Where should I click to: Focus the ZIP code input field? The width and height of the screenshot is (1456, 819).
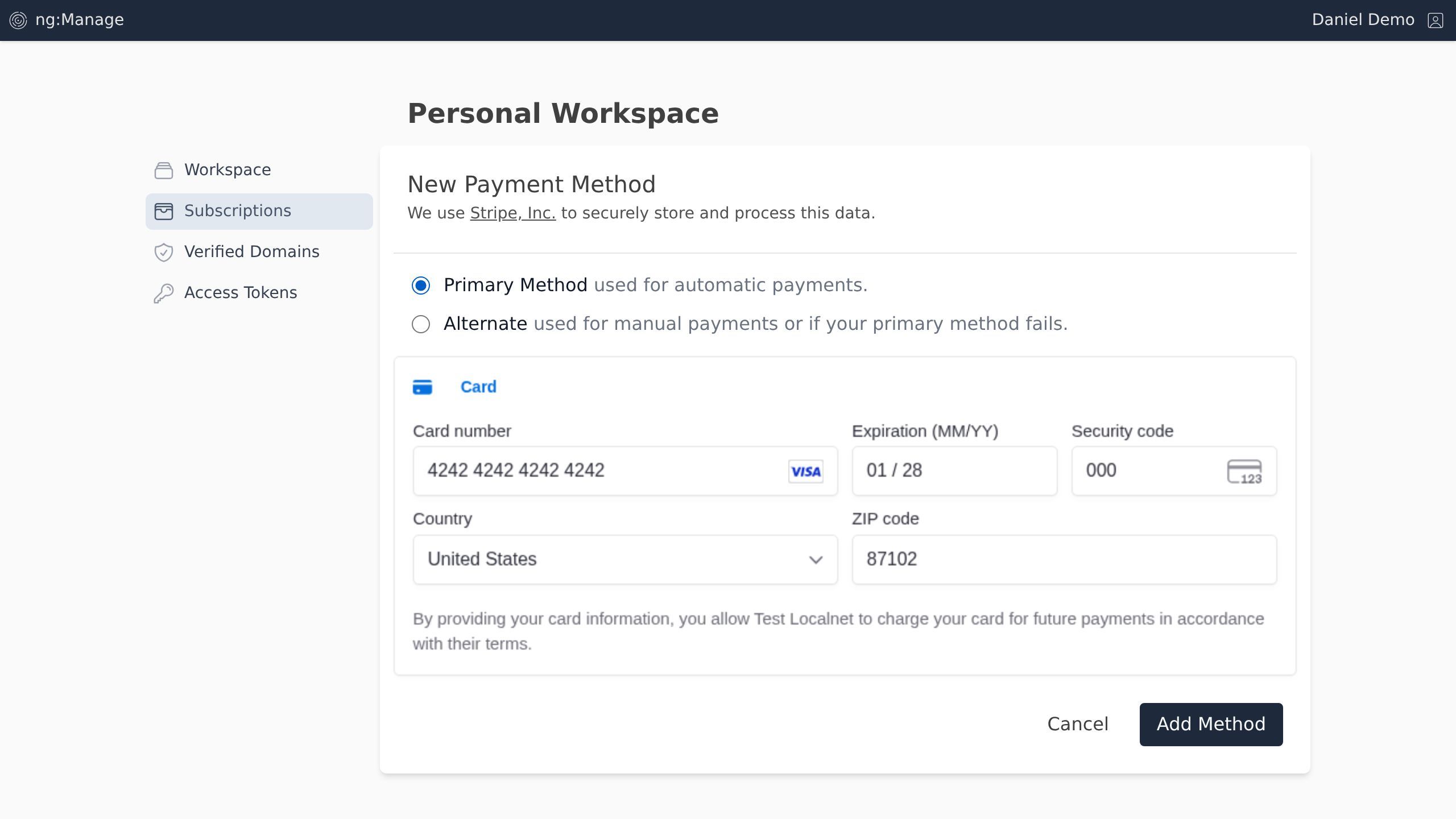(x=1064, y=560)
